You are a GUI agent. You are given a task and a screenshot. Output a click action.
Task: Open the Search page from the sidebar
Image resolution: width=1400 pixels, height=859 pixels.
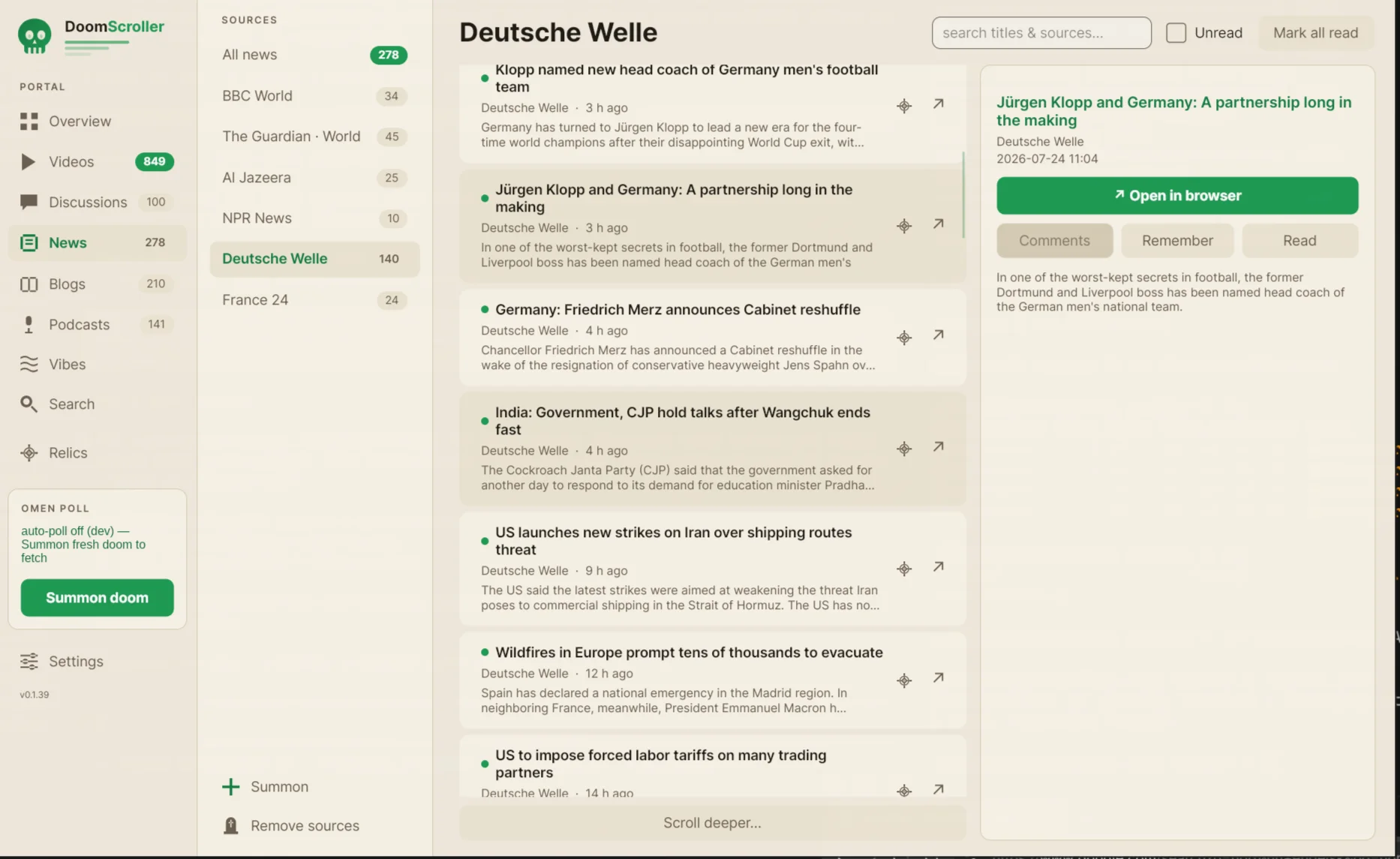click(97, 404)
